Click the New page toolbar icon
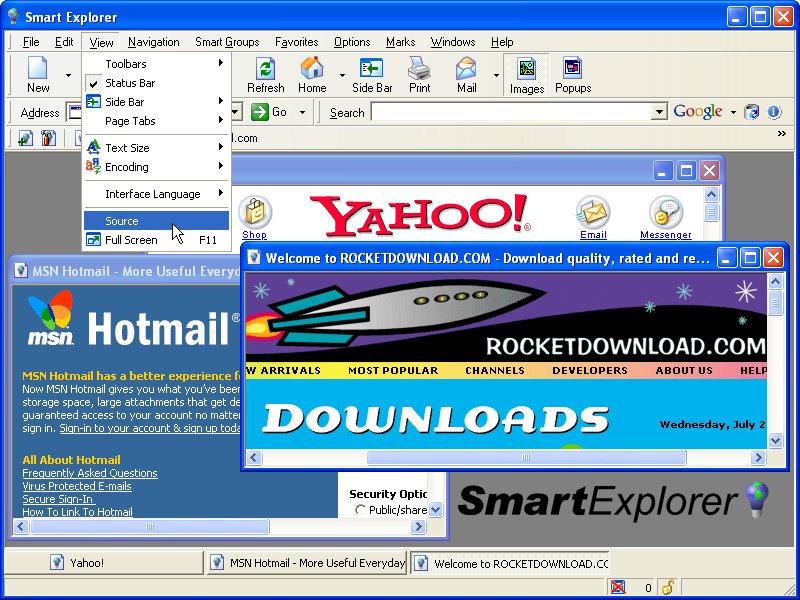Viewport: 800px width, 600px height. point(38,74)
